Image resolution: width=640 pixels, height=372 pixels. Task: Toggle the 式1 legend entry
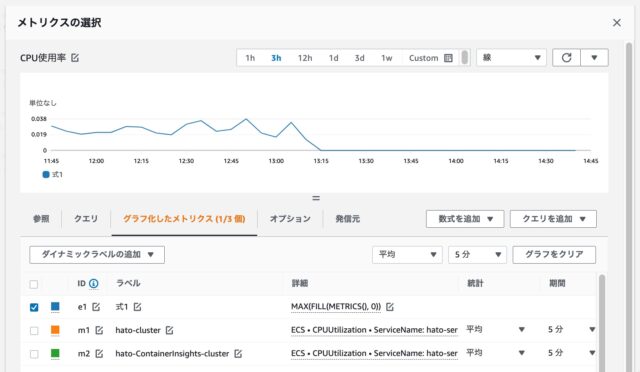tap(53, 174)
